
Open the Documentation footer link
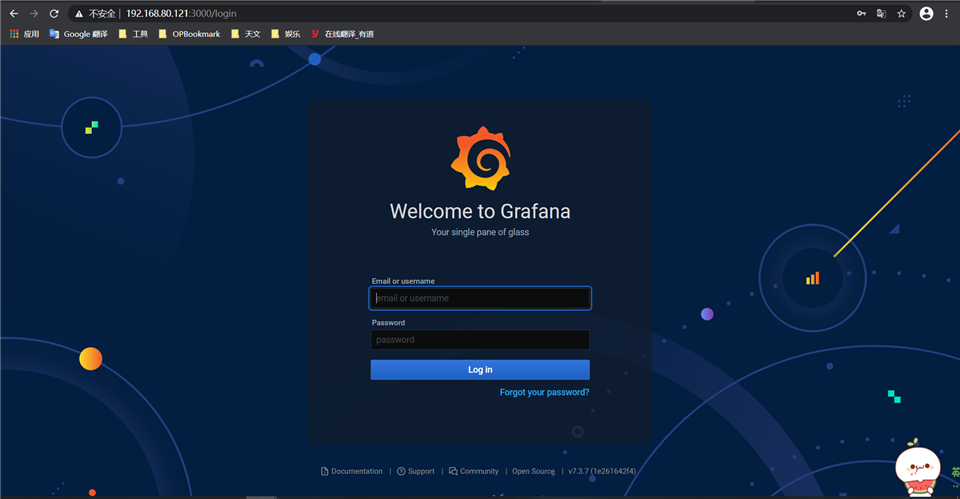351,471
